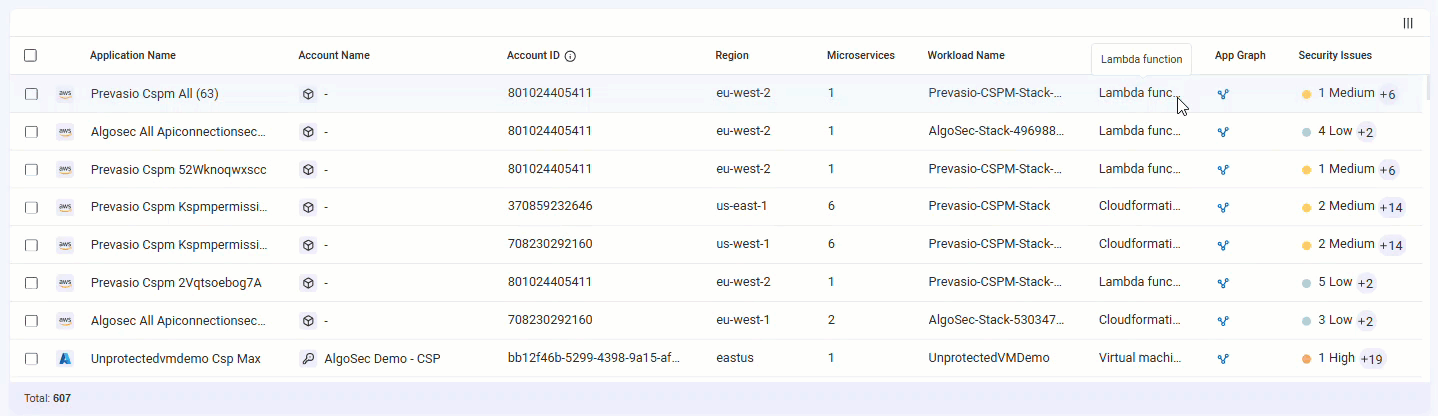This screenshot has height=416, width=1438.
Task: Expand +14 badge on the us-east-1 row
Action: click(1391, 207)
